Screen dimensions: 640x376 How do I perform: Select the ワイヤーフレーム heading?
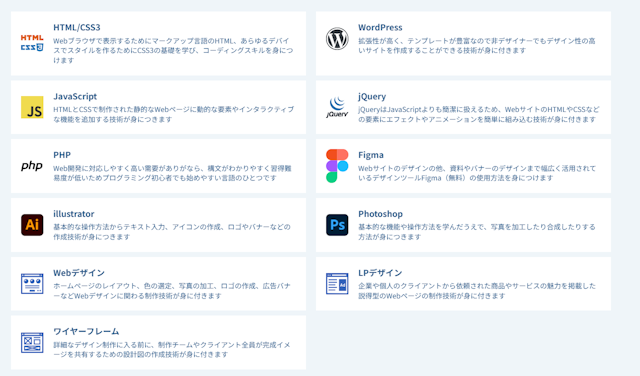point(86,332)
